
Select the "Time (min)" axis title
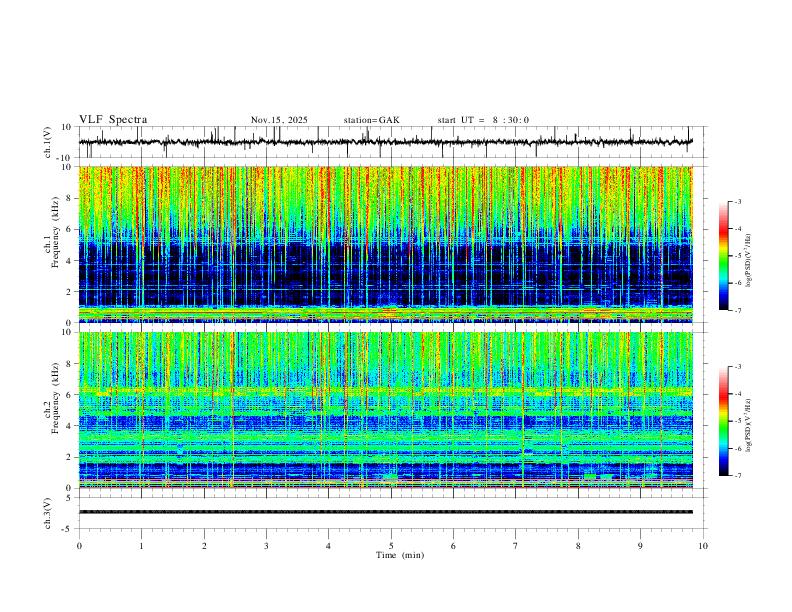coord(400,555)
